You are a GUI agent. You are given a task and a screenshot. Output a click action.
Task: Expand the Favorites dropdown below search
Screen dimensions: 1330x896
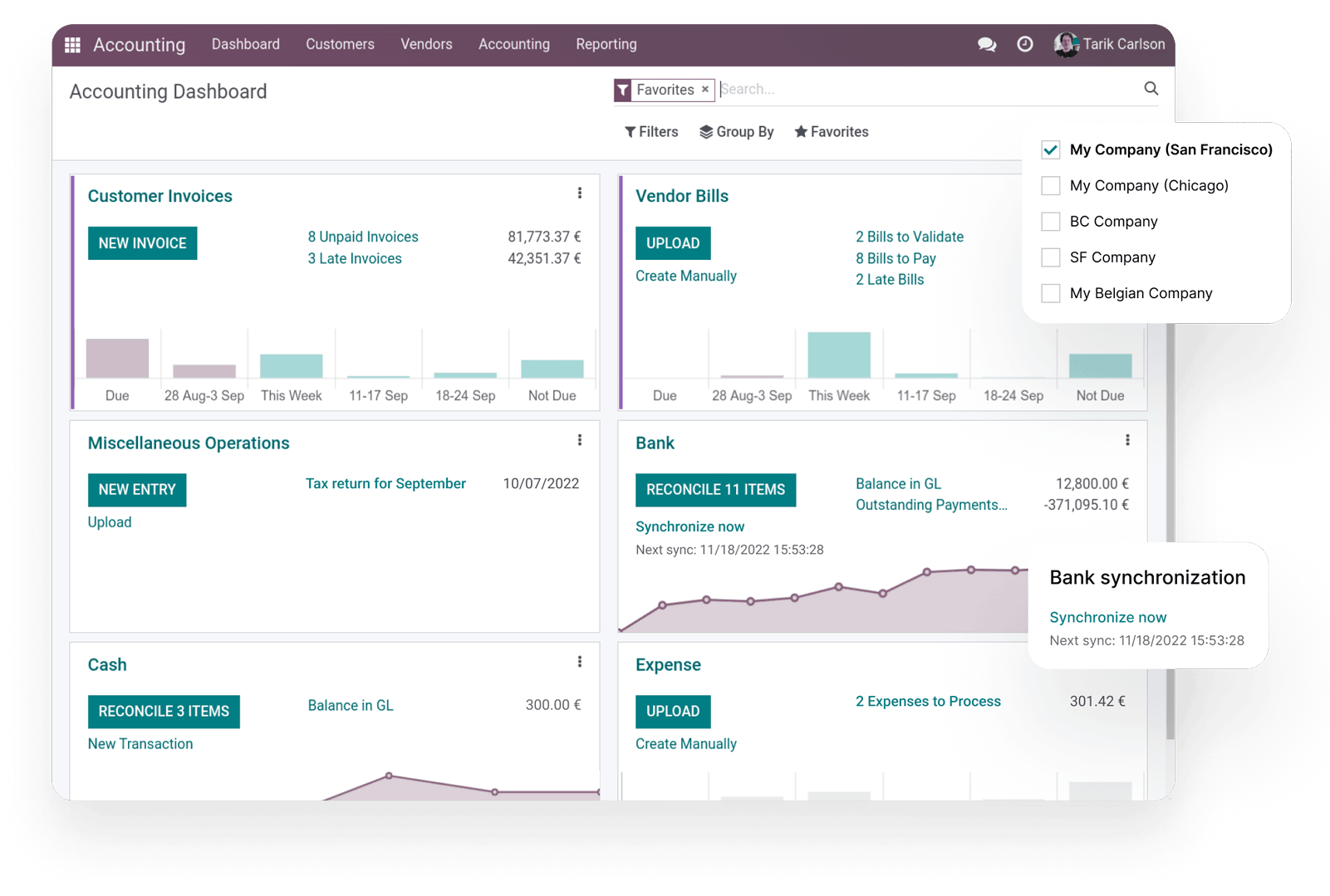(x=831, y=132)
